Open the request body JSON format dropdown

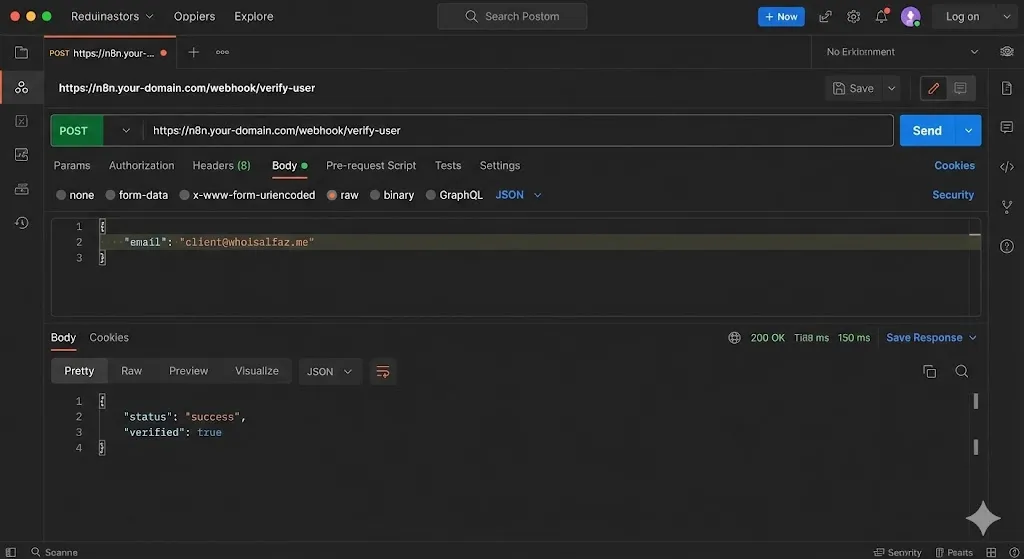click(519, 195)
